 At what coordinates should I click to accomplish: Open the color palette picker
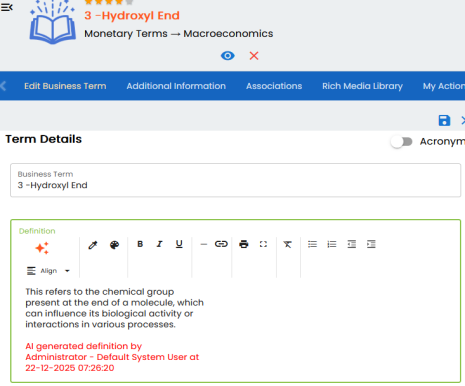tap(114, 245)
